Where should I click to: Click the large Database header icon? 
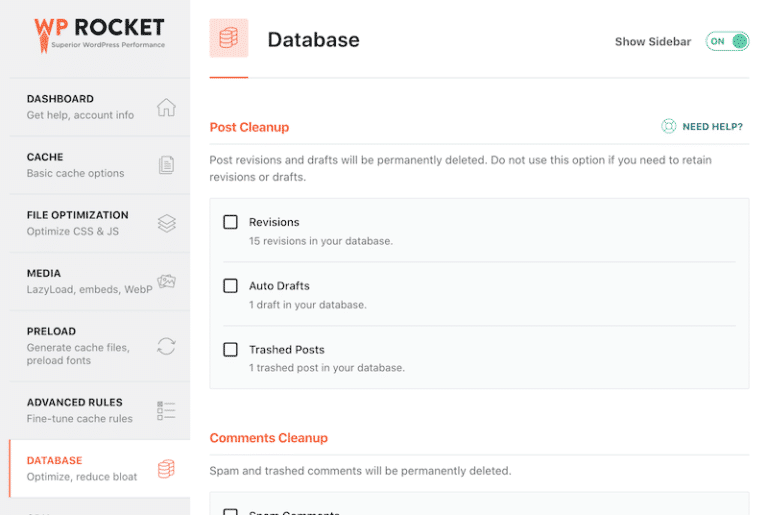pos(229,39)
